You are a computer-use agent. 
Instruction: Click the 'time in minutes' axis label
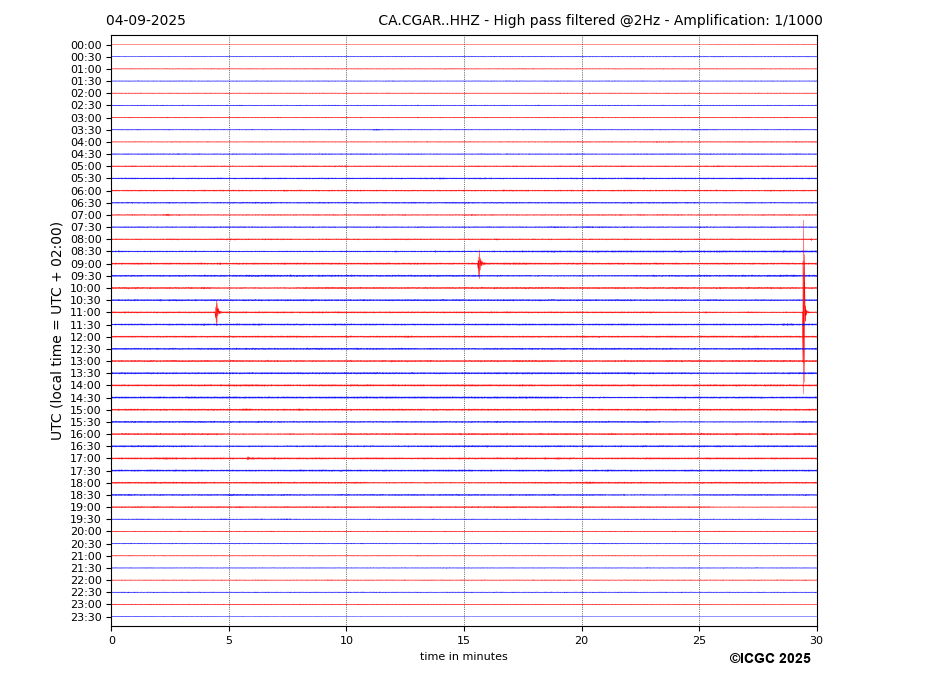464,656
